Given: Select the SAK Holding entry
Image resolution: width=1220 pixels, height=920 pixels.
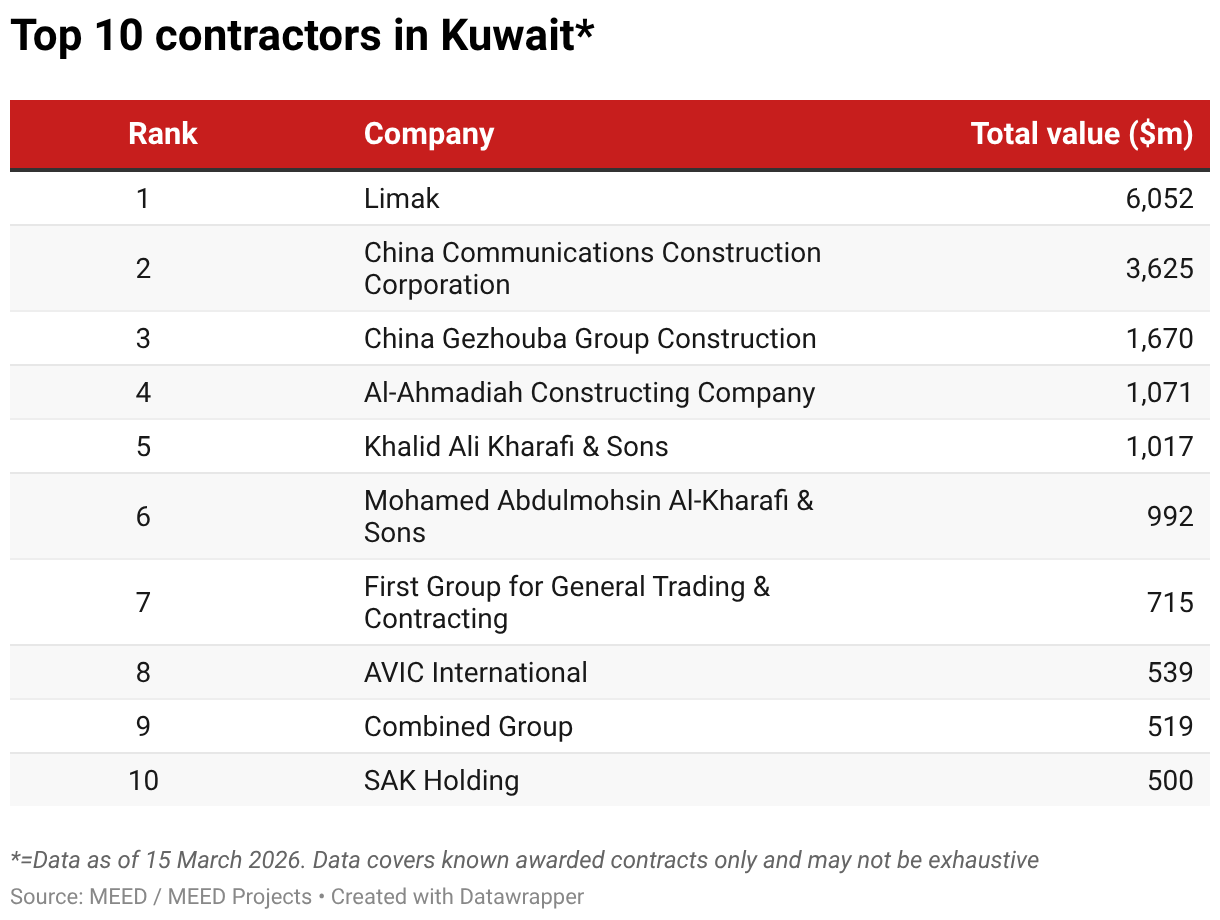Looking at the screenshot, I should (x=441, y=780).
